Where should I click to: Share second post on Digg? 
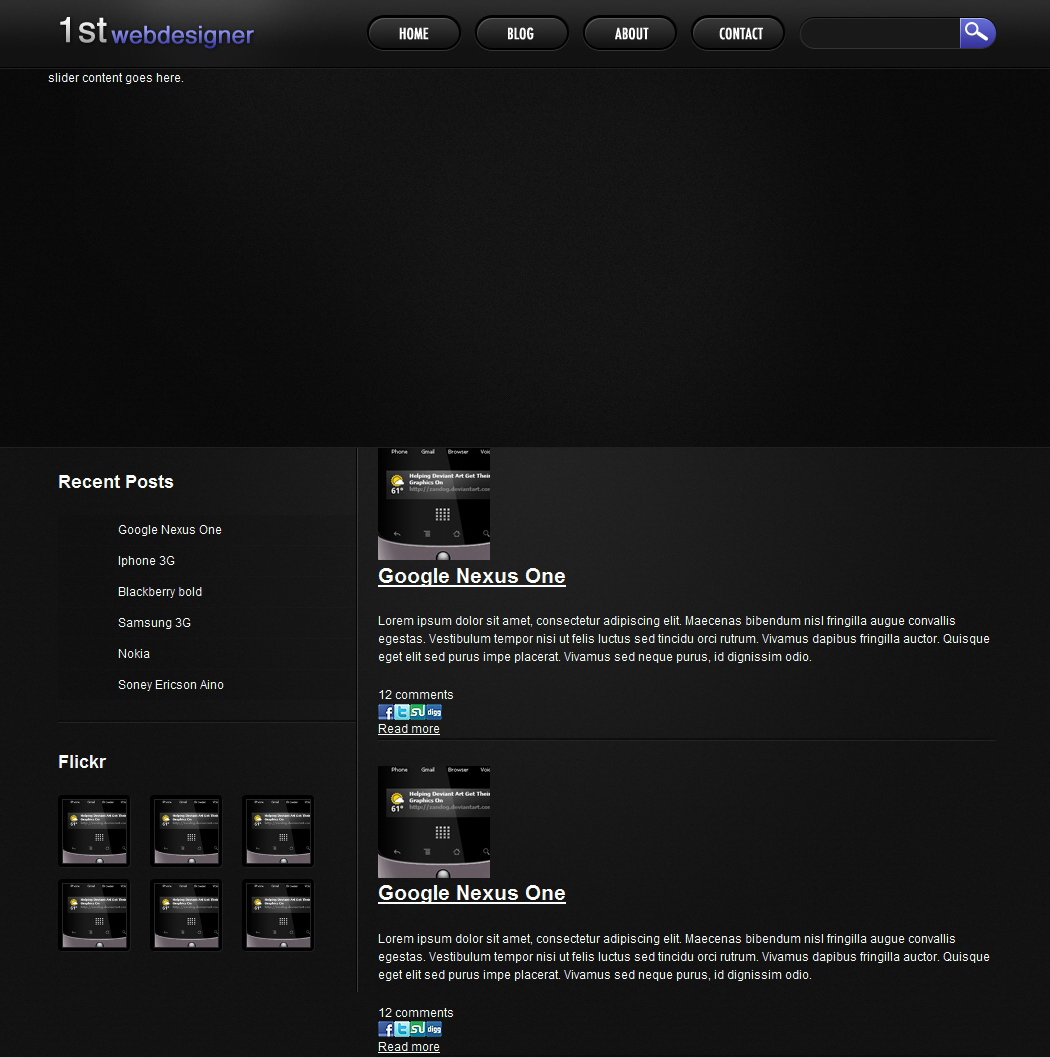pos(434,1029)
